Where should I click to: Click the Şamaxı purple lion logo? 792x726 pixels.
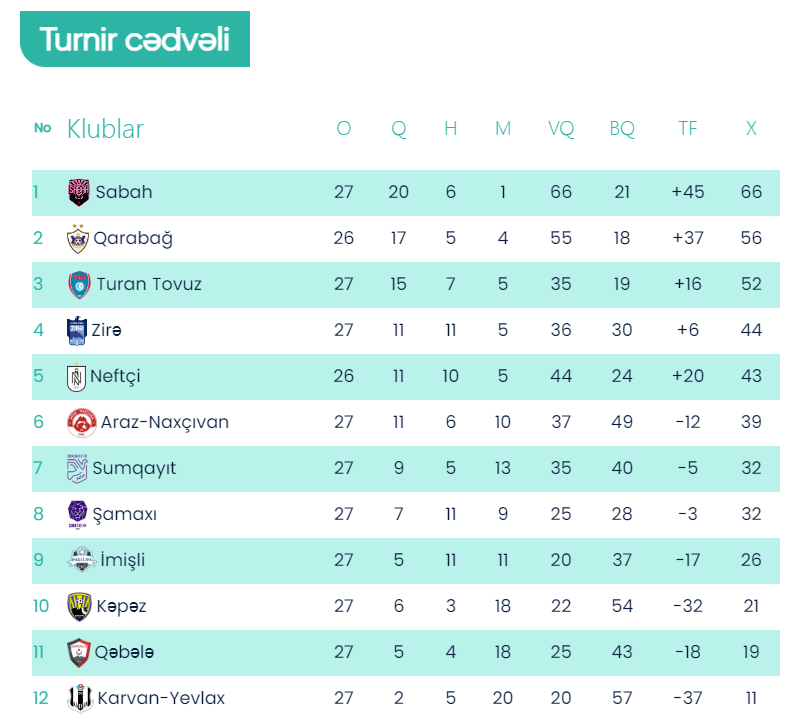77,514
